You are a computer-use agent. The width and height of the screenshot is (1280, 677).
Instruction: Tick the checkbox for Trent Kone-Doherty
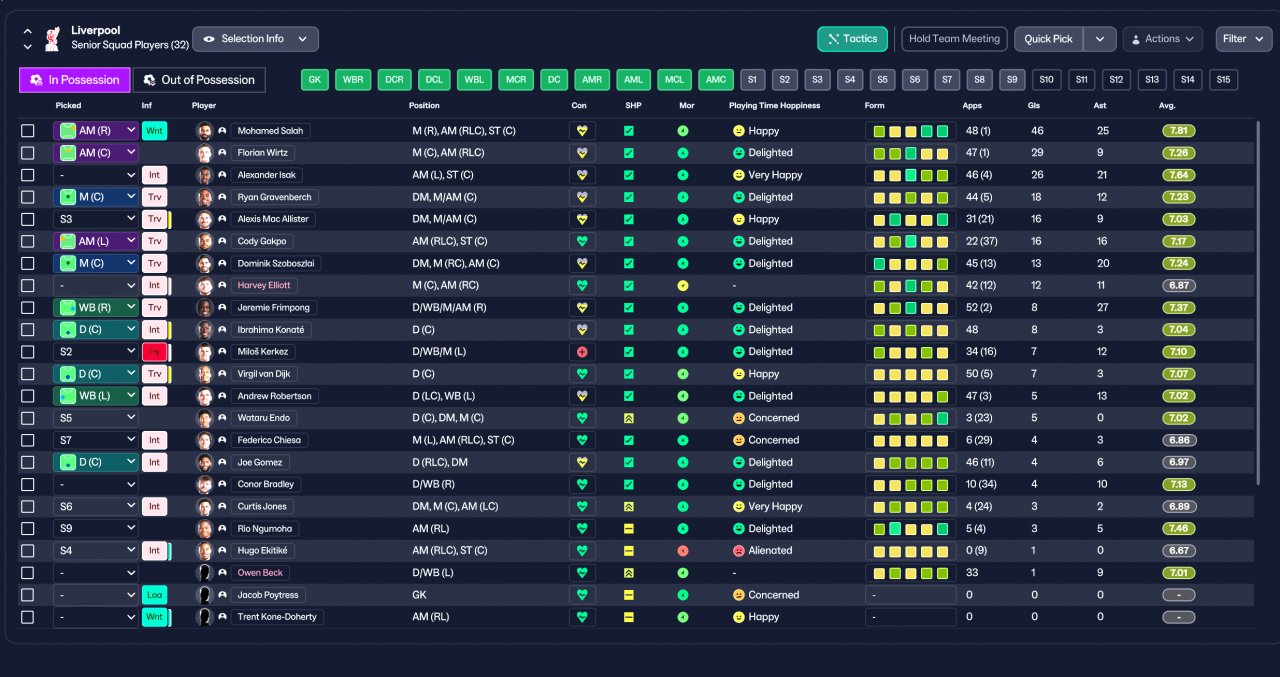[x=28, y=617]
